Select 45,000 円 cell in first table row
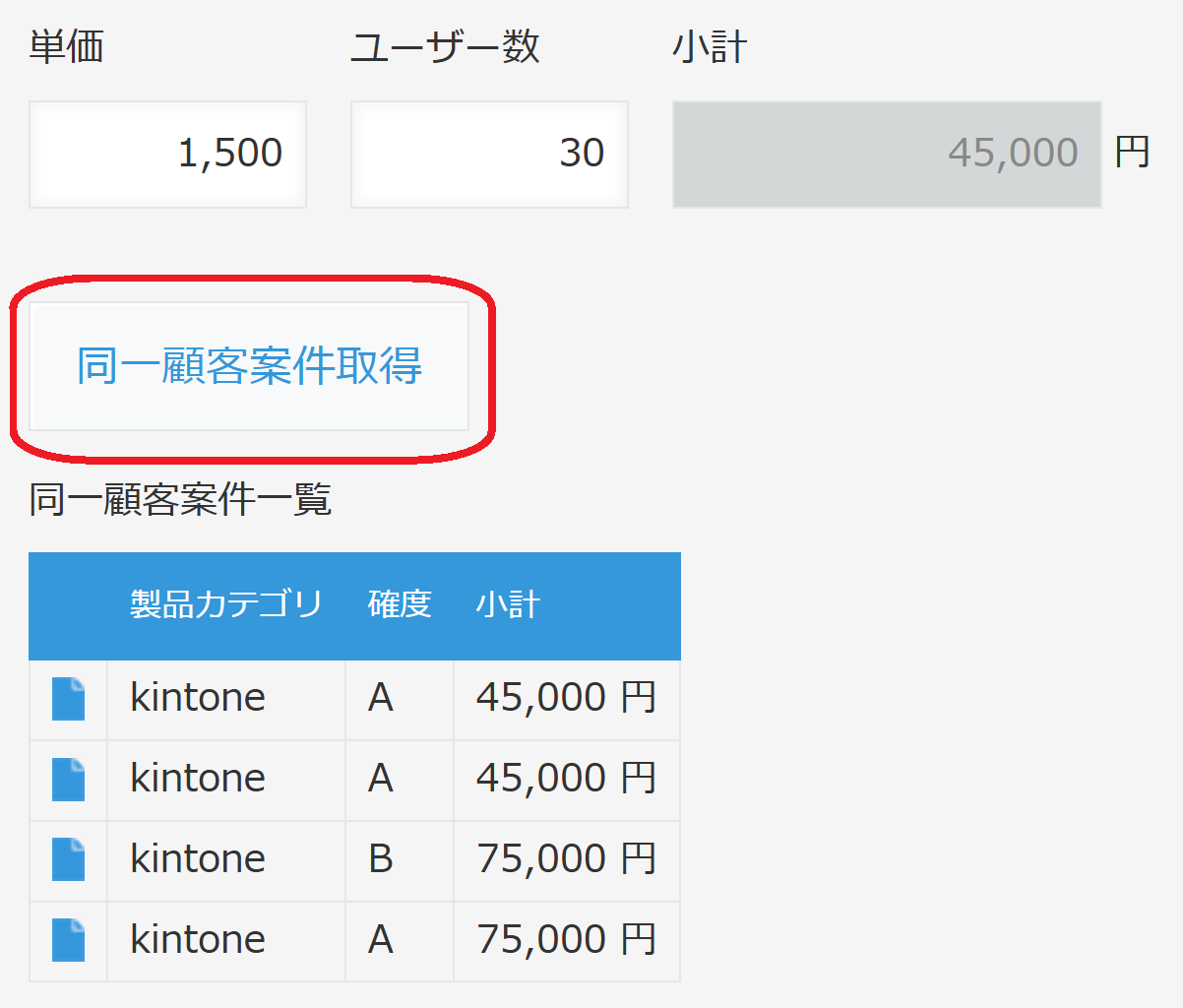Screen dimensions: 1183x1008 click(x=567, y=699)
